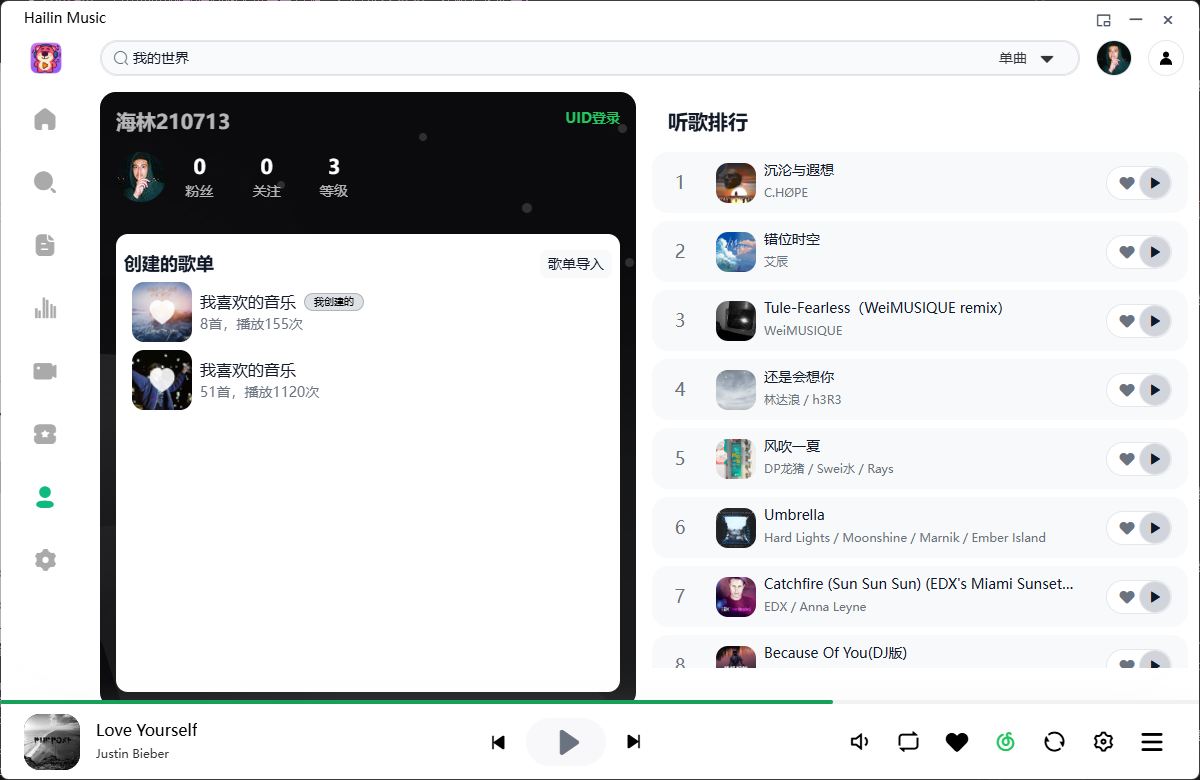Open the video section sidebar icon
This screenshot has height=780, width=1200.
[x=45, y=371]
